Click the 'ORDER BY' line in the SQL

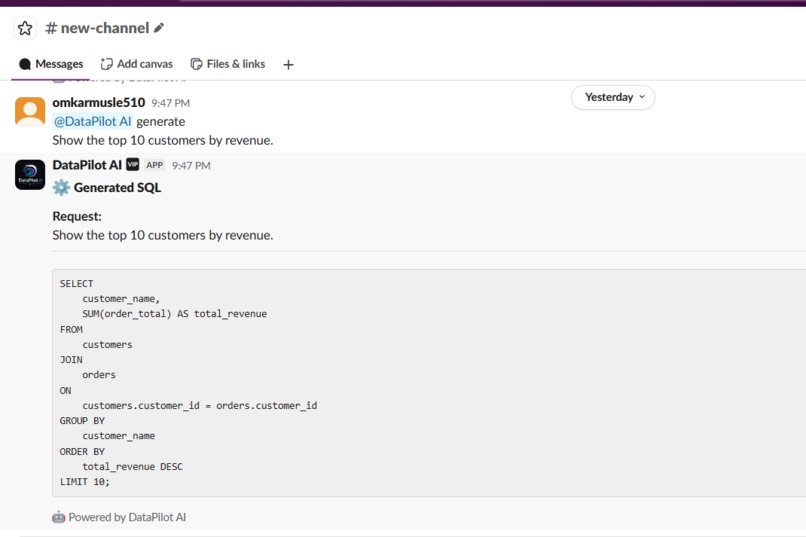pos(82,452)
